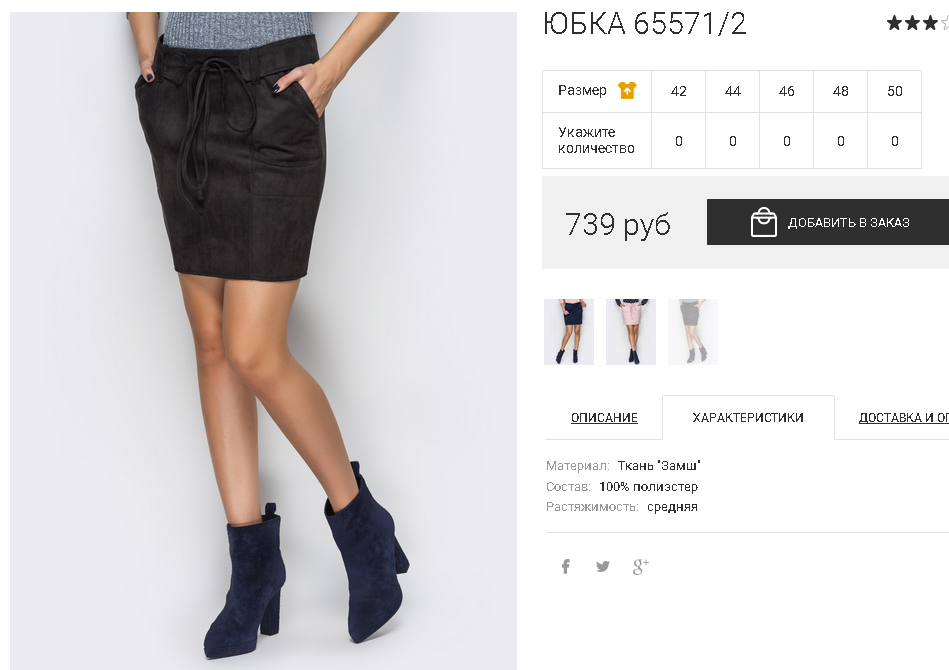The width and height of the screenshot is (949, 670).
Task: Select the dark blue skirt thumbnail
Action: [x=569, y=332]
